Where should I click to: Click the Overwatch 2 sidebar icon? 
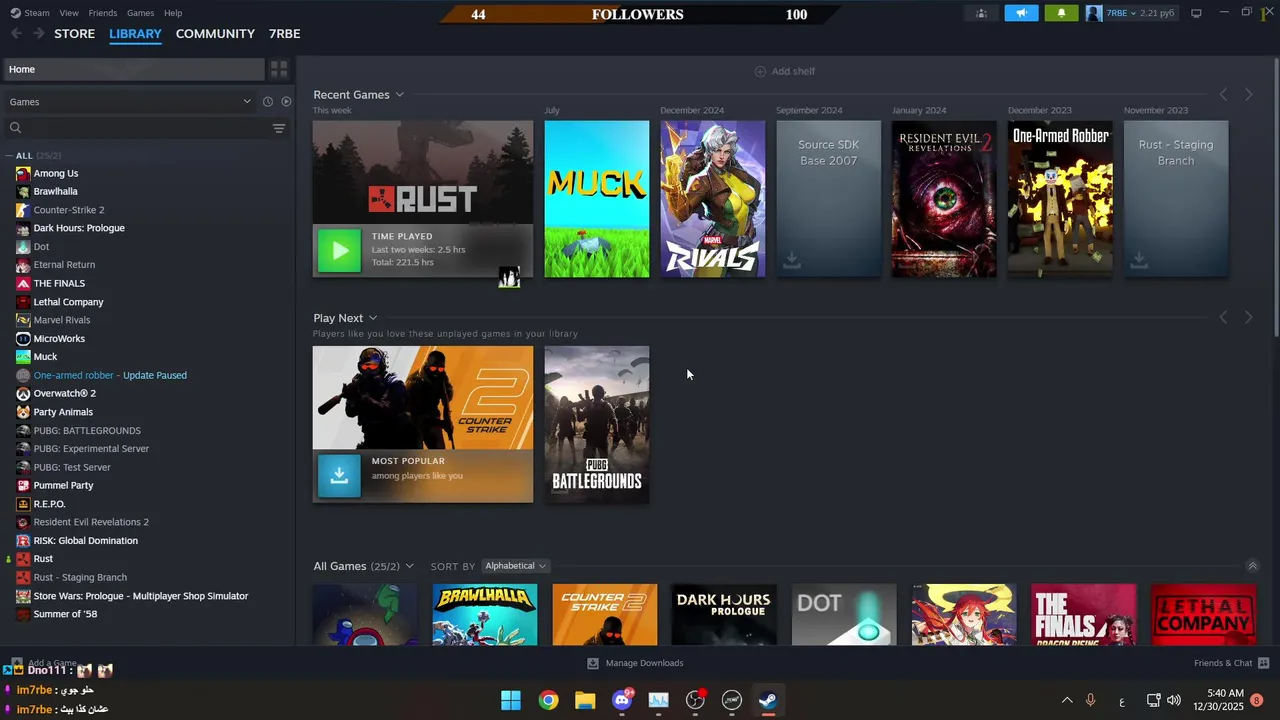(23, 393)
